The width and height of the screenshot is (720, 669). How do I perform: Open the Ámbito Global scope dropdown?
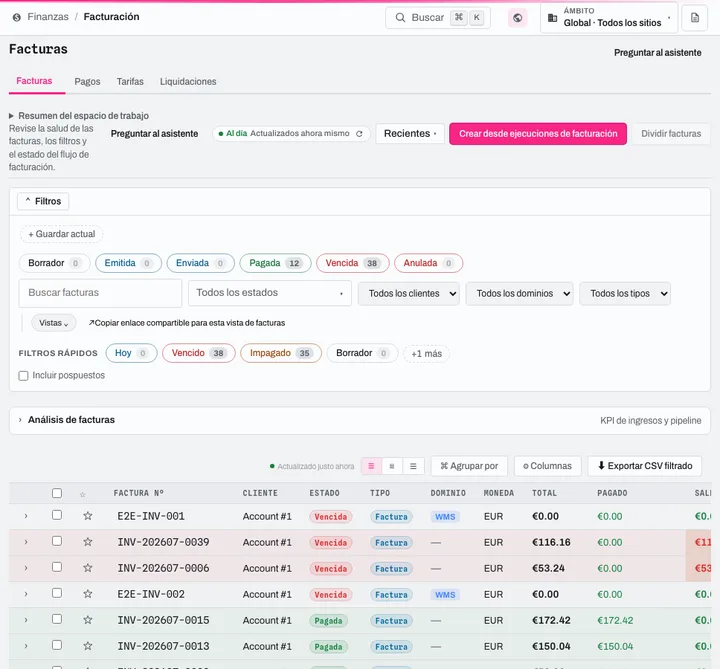pos(609,18)
